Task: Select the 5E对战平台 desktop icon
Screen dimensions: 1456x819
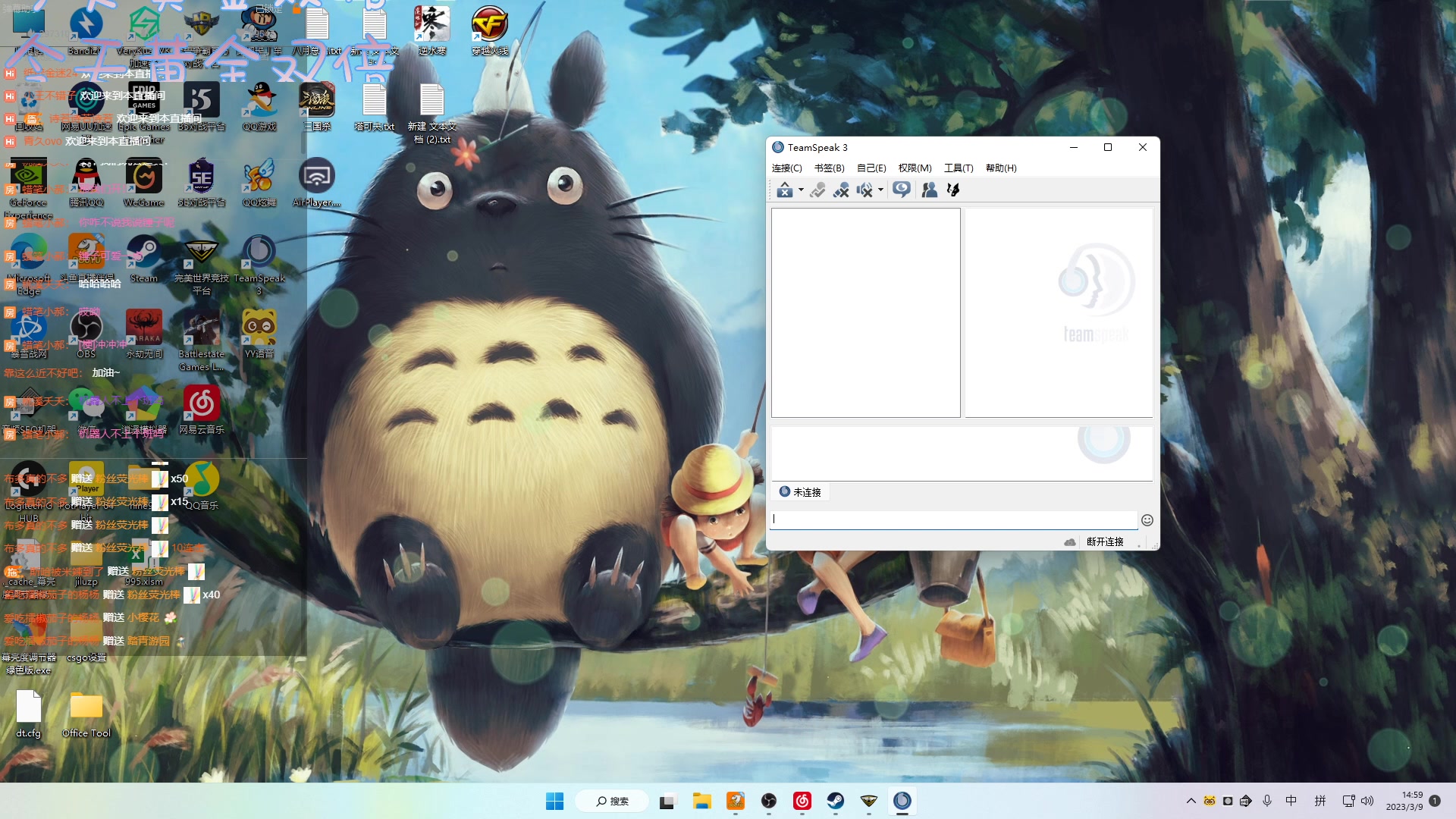Action: coord(202,183)
